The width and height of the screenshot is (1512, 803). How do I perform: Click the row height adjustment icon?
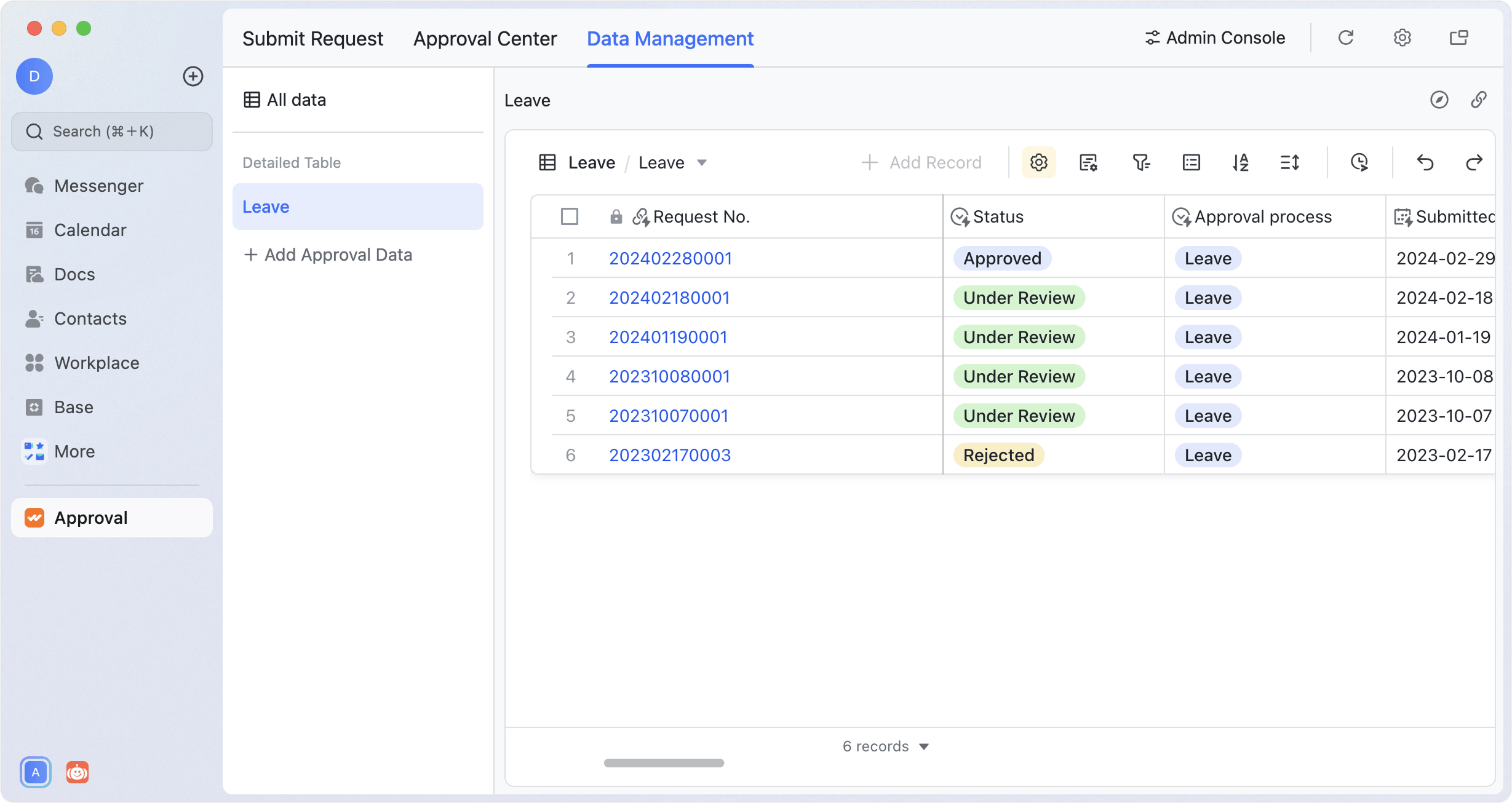[x=1291, y=162]
